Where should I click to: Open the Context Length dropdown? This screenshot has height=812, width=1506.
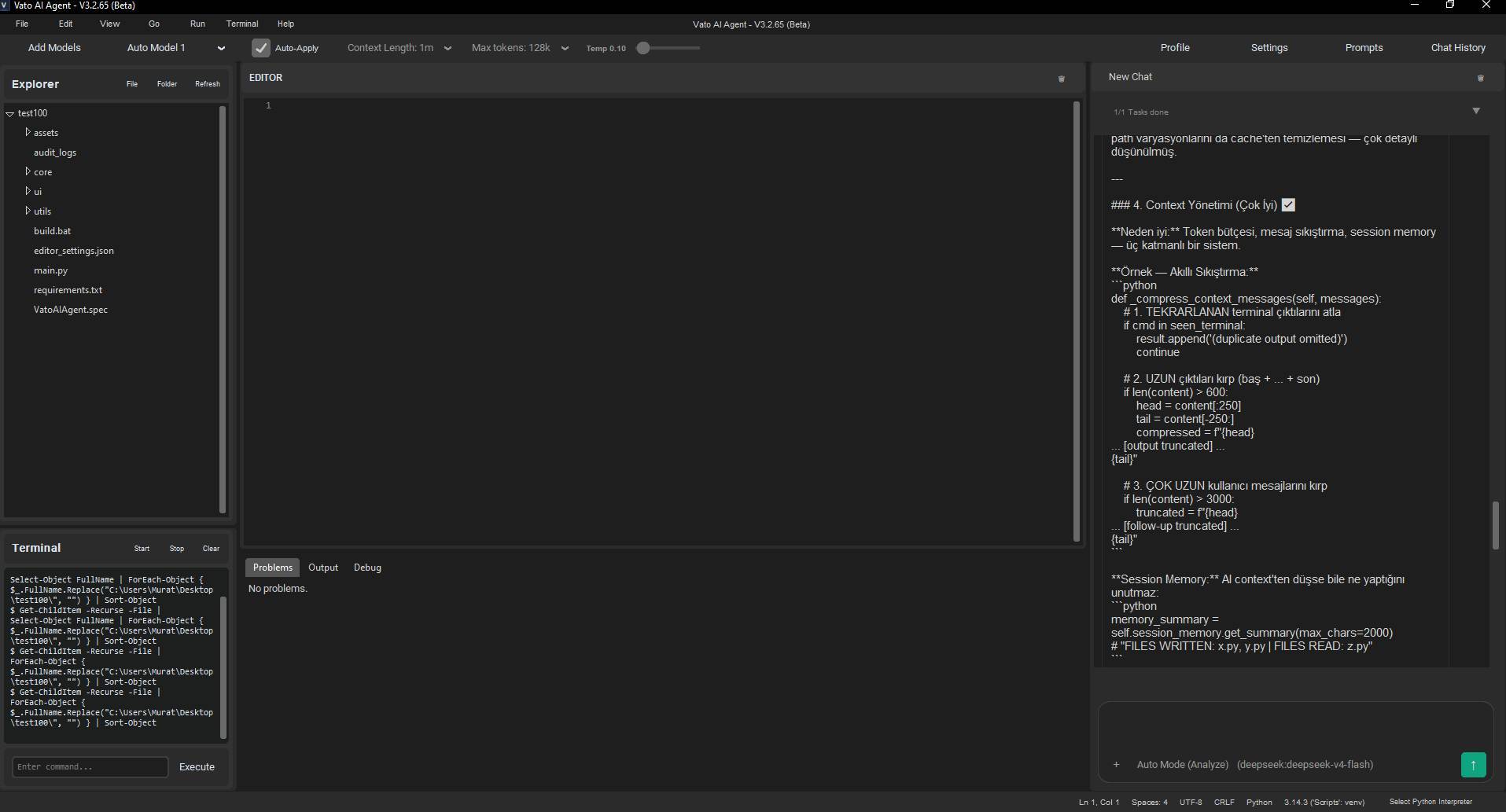pyautogui.click(x=400, y=48)
